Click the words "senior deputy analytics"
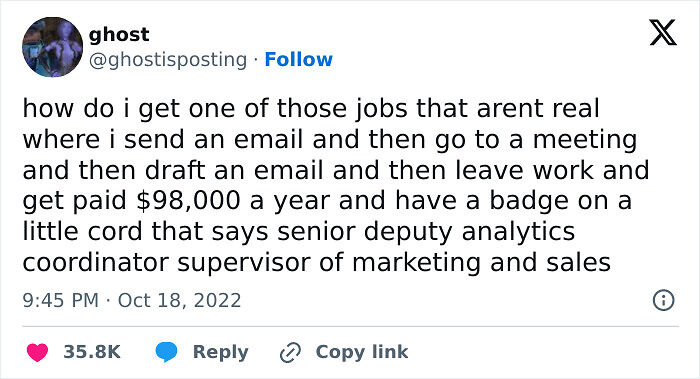Image resolution: width=700 pixels, height=379 pixels. [x=426, y=232]
